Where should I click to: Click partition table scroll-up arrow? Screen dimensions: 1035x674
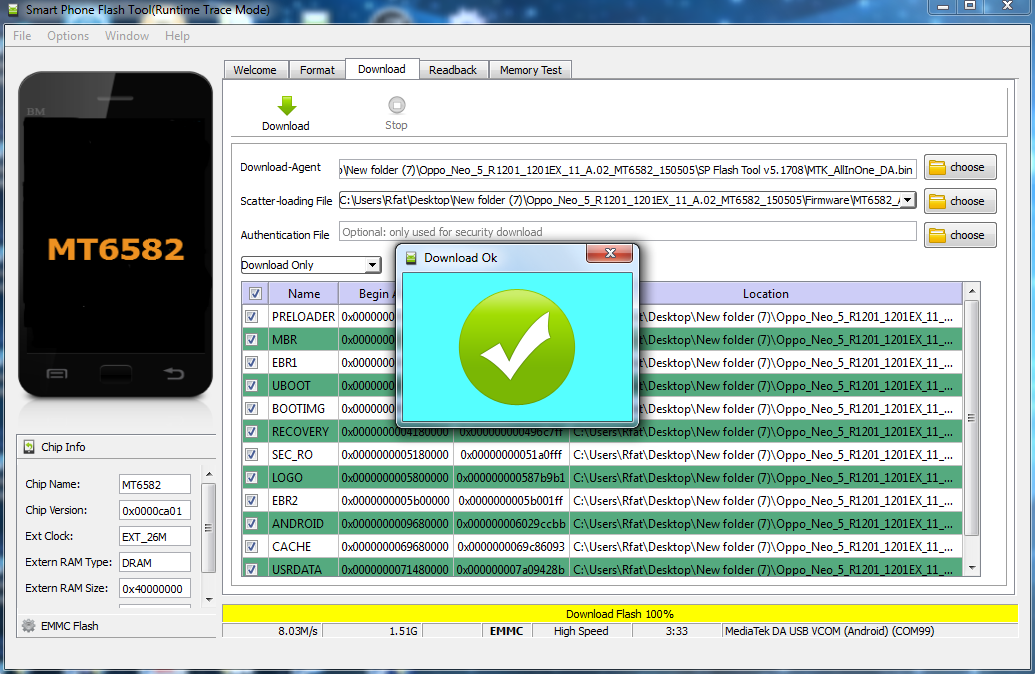point(972,291)
